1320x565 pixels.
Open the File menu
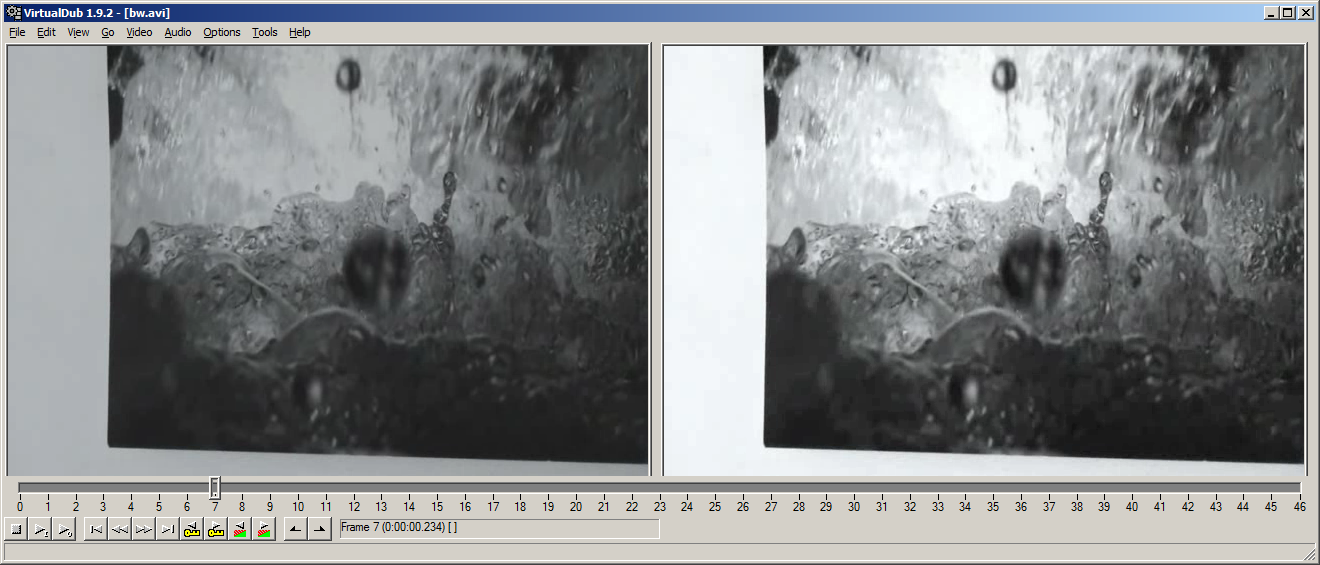17,32
